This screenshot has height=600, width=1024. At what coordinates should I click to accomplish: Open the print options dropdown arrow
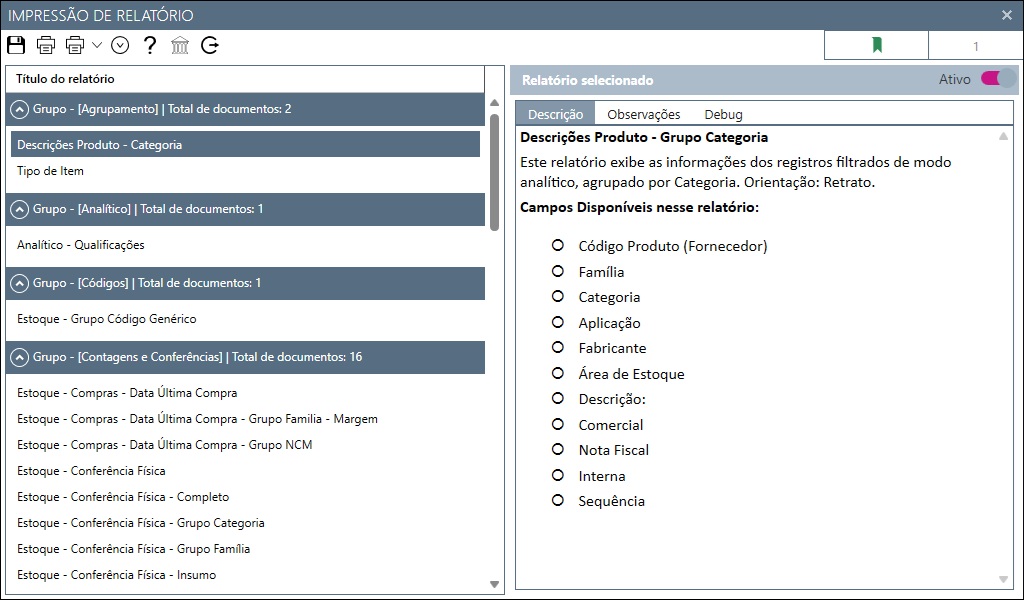coord(97,45)
